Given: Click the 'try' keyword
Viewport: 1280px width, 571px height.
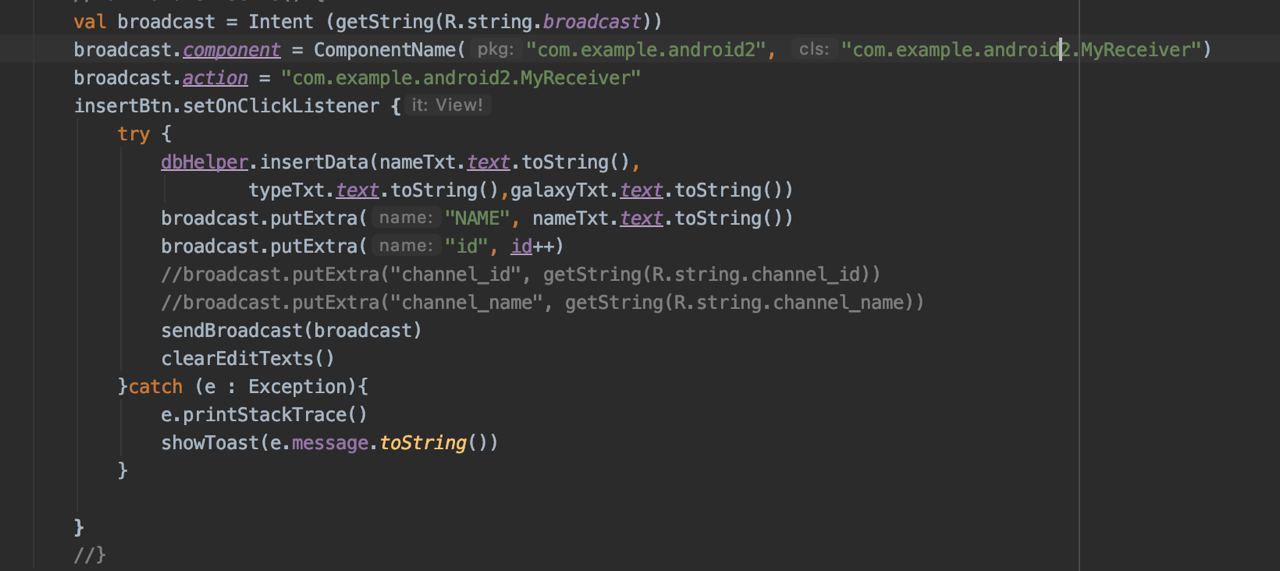Looking at the screenshot, I should pos(134,133).
